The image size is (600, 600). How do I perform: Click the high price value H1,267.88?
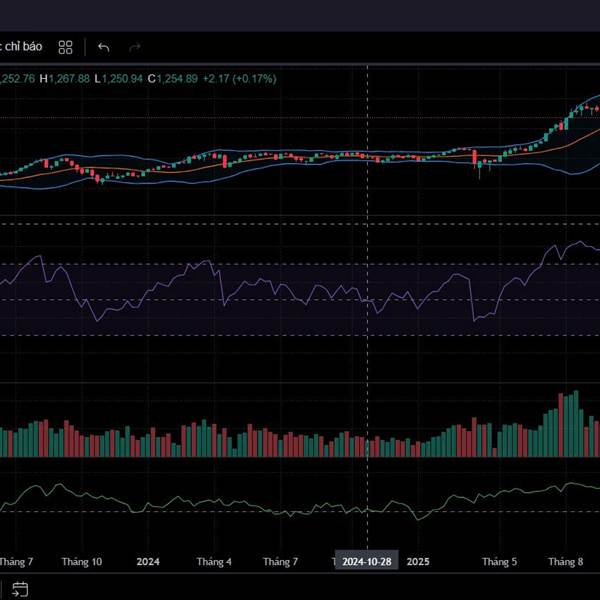[x=65, y=78]
